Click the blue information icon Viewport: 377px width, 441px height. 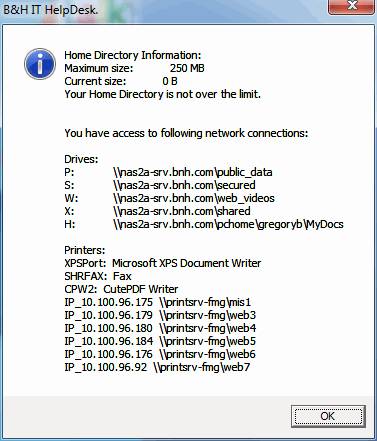tap(40, 64)
